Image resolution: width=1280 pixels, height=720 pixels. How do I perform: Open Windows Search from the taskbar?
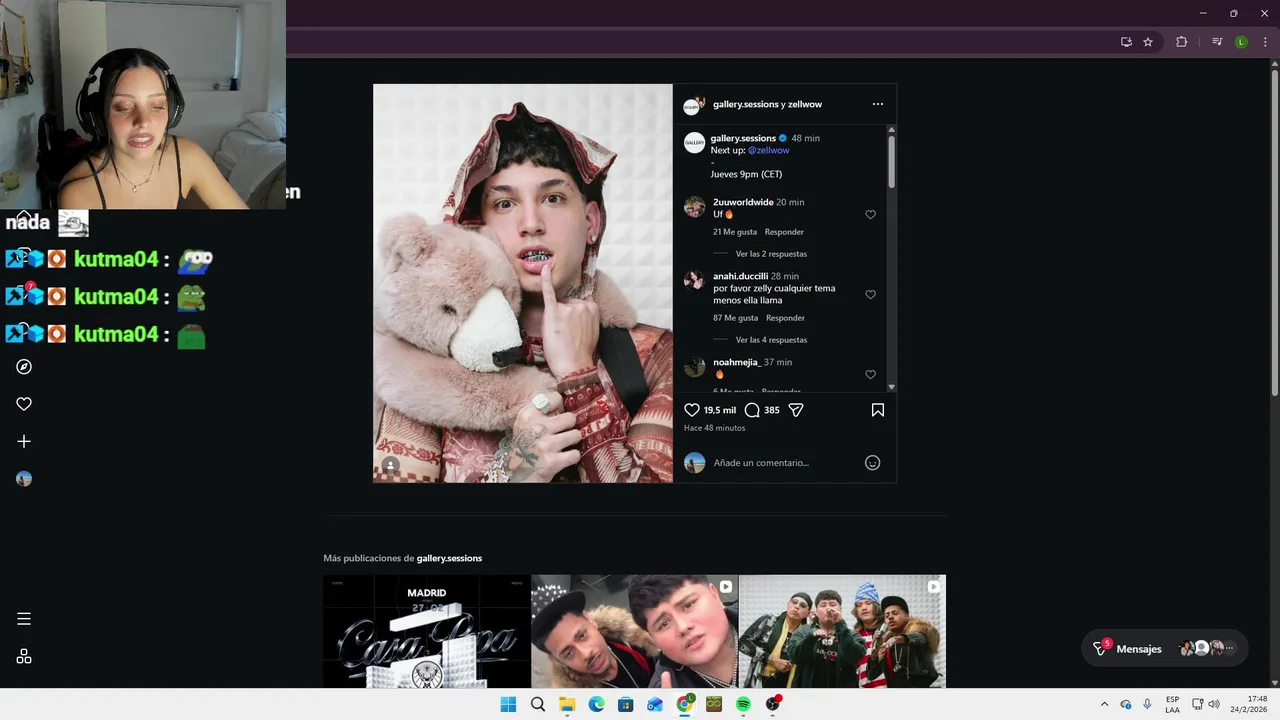[x=538, y=704]
